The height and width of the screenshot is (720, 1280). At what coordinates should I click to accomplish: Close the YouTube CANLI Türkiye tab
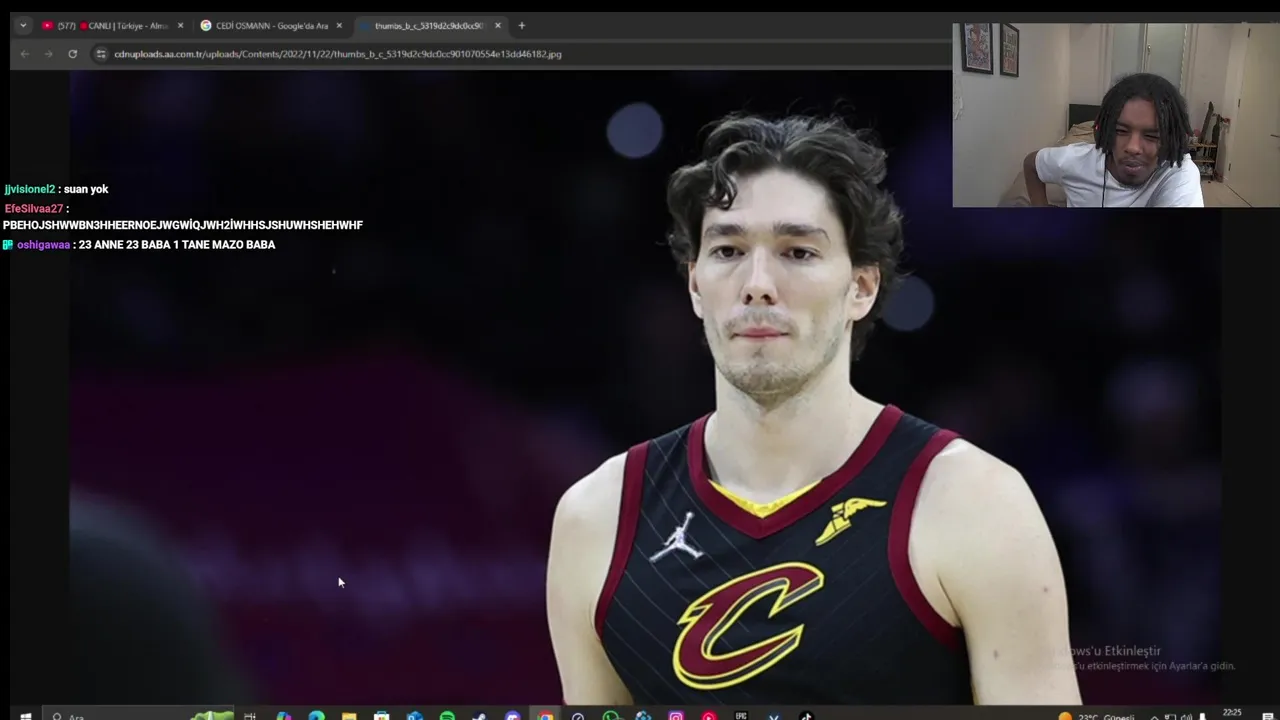(x=180, y=26)
